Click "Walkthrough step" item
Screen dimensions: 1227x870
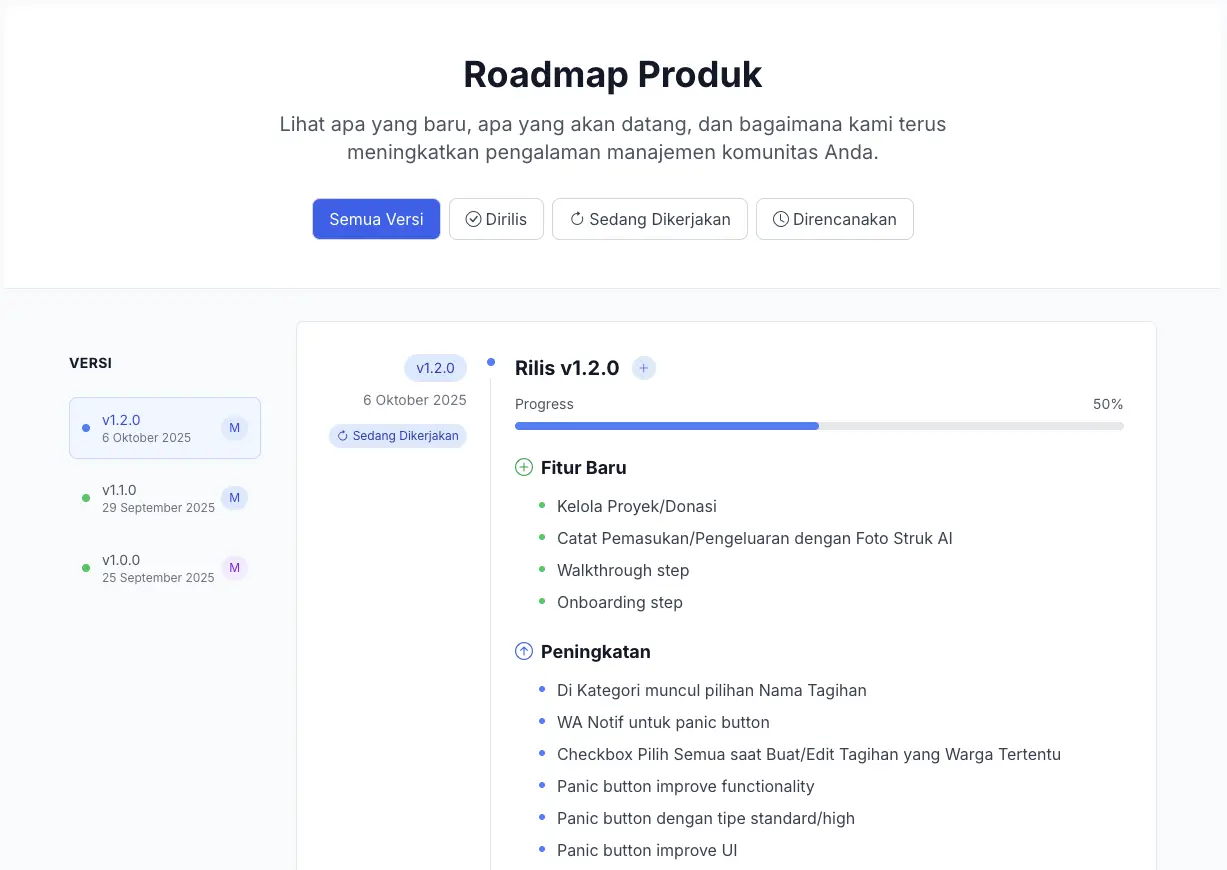pos(623,570)
